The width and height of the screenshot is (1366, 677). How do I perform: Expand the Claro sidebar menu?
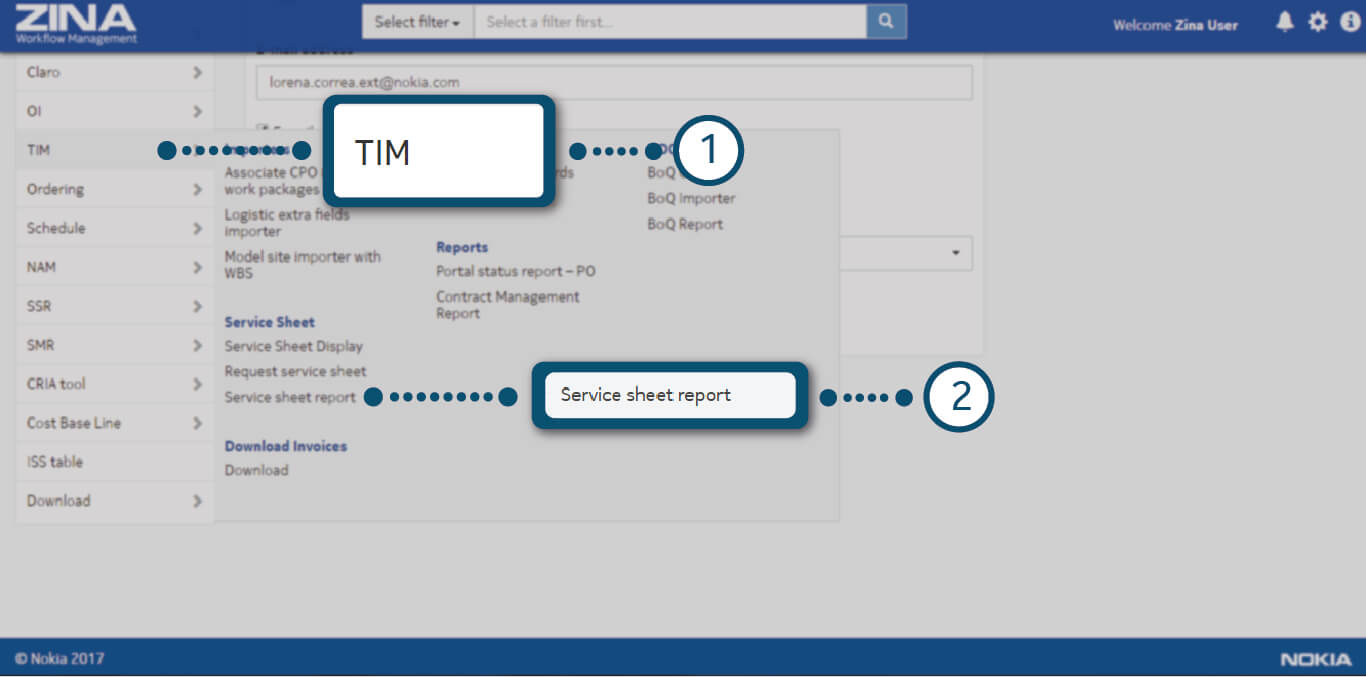[x=114, y=73]
